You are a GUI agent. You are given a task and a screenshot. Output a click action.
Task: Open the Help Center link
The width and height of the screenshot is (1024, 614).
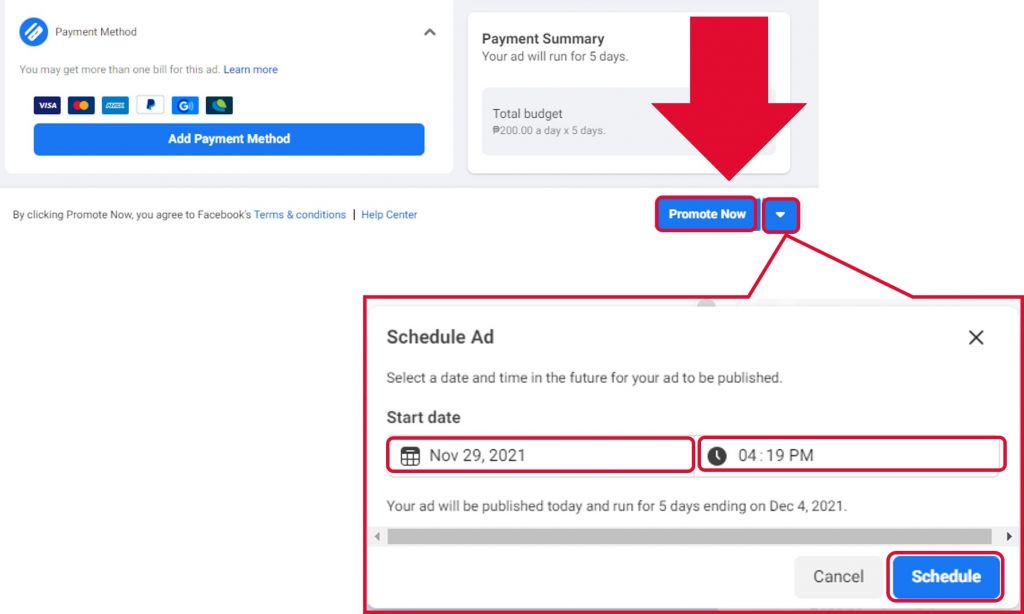pos(389,214)
